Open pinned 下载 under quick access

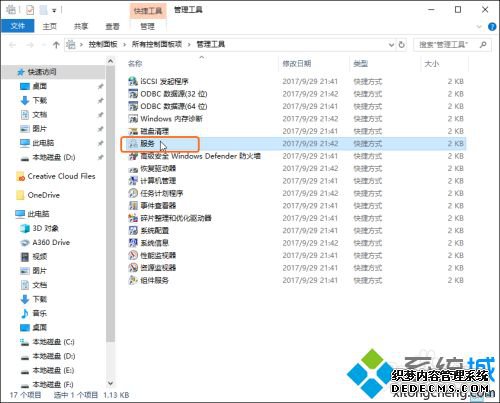pyautogui.click(x=40, y=100)
